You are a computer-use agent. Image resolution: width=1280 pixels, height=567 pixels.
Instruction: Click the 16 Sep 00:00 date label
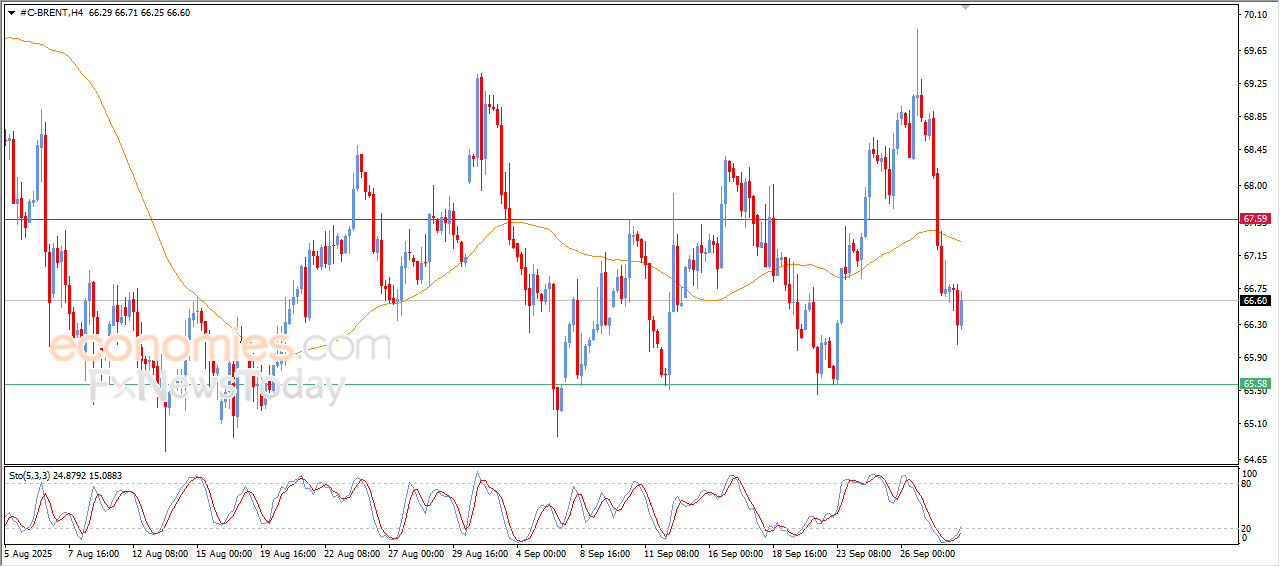pos(735,552)
